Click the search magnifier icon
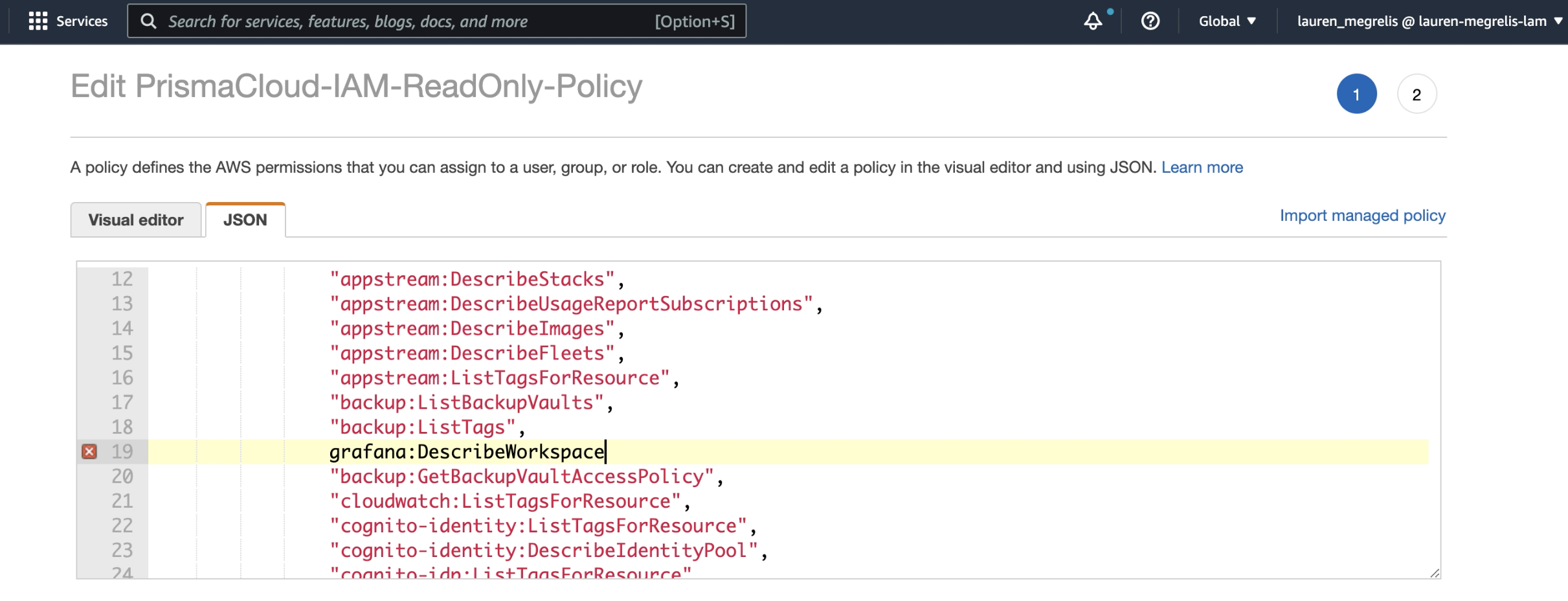This screenshot has width=1568, height=601. [x=148, y=21]
